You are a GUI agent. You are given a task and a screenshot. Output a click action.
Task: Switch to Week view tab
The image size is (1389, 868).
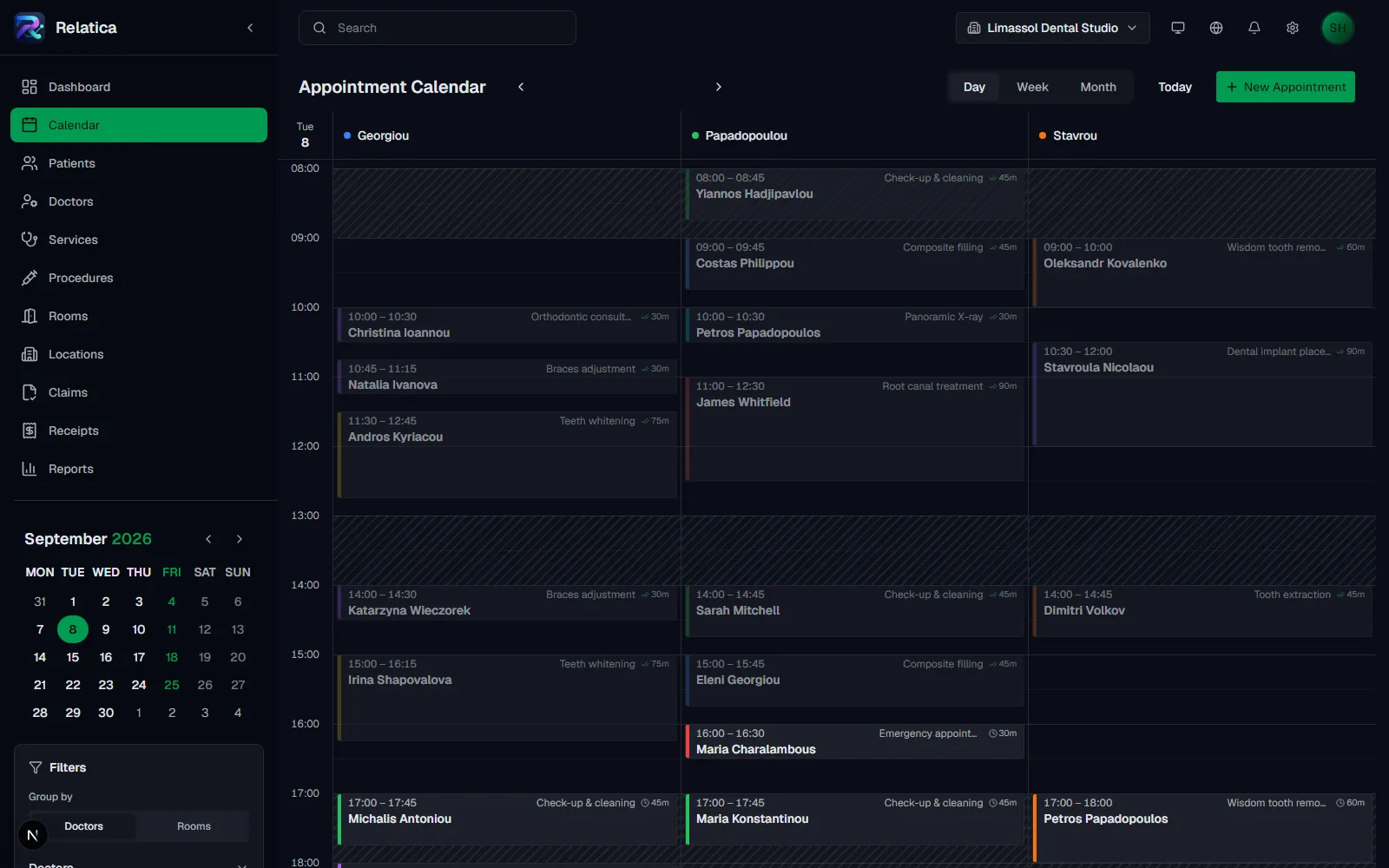tap(1032, 87)
